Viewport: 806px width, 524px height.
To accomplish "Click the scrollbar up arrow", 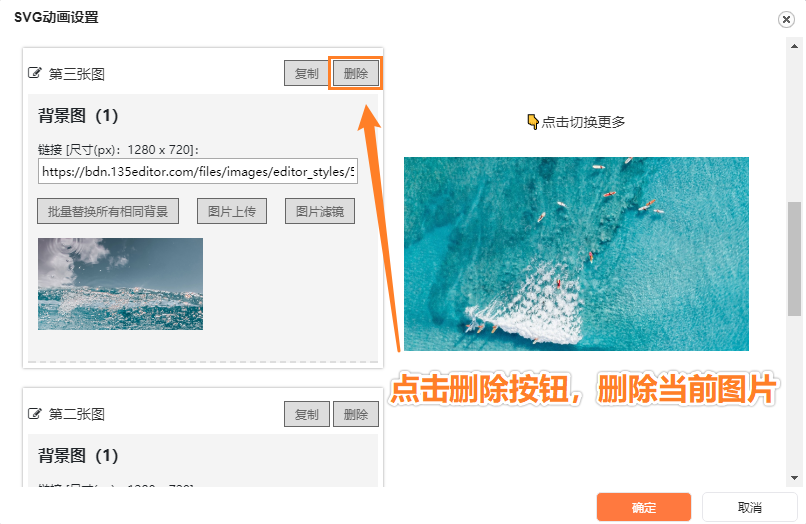I will 794,46.
